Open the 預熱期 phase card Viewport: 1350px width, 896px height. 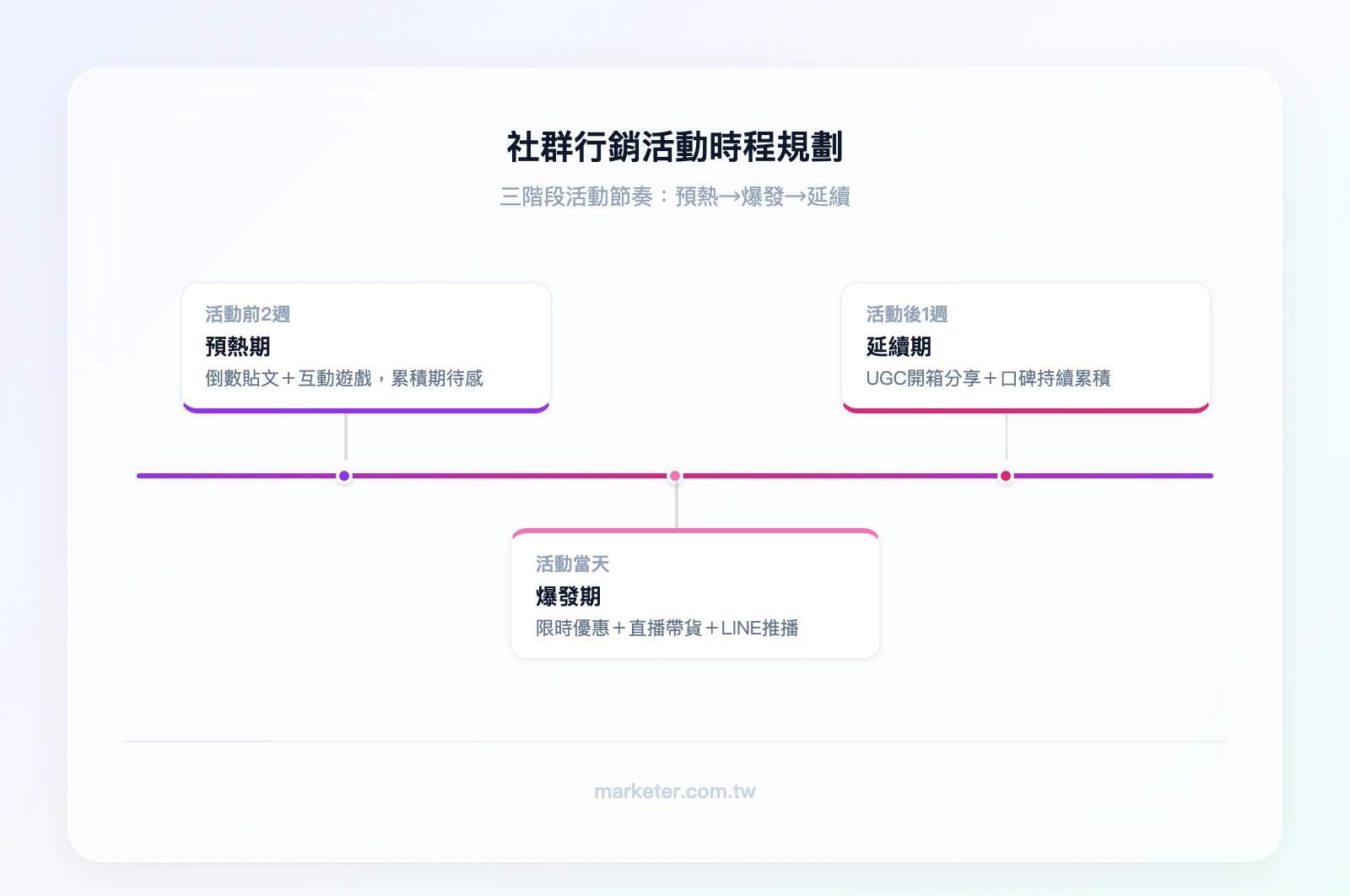click(x=365, y=346)
